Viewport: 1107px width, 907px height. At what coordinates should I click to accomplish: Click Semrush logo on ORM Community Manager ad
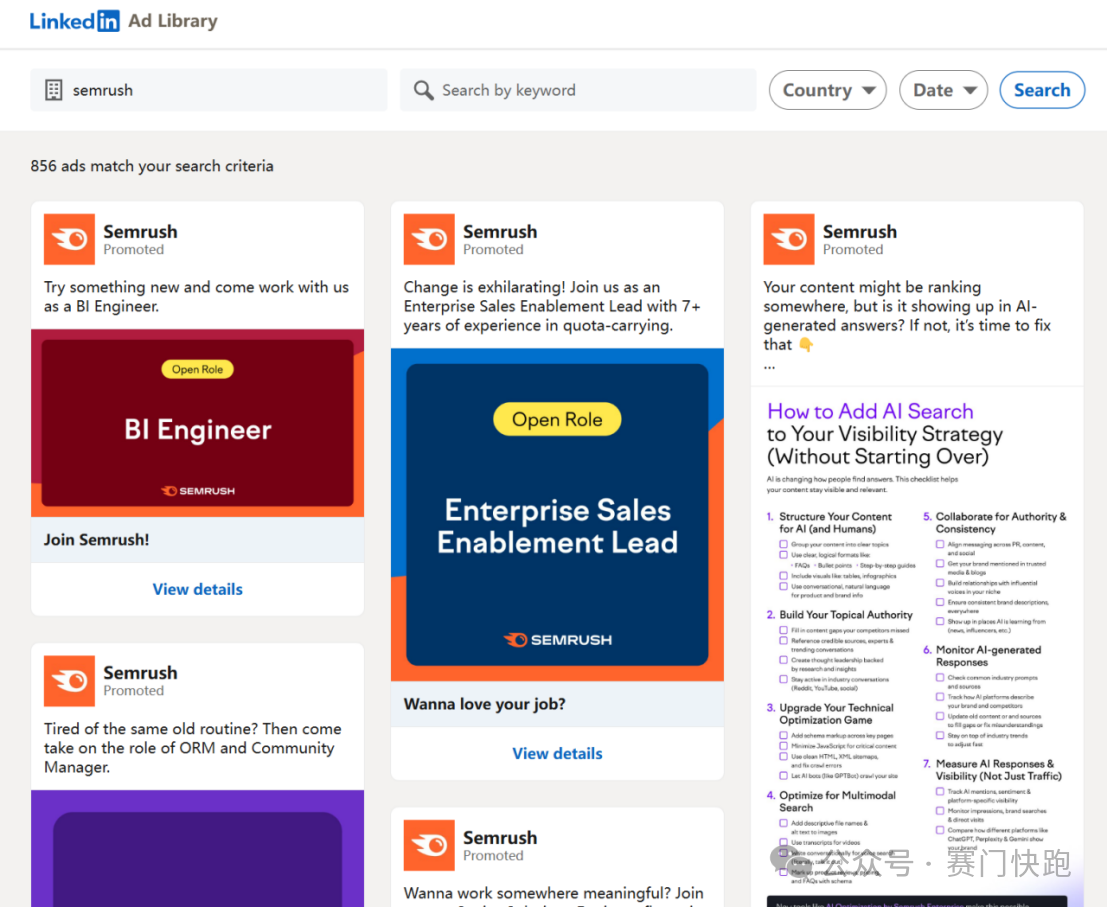click(x=69, y=681)
